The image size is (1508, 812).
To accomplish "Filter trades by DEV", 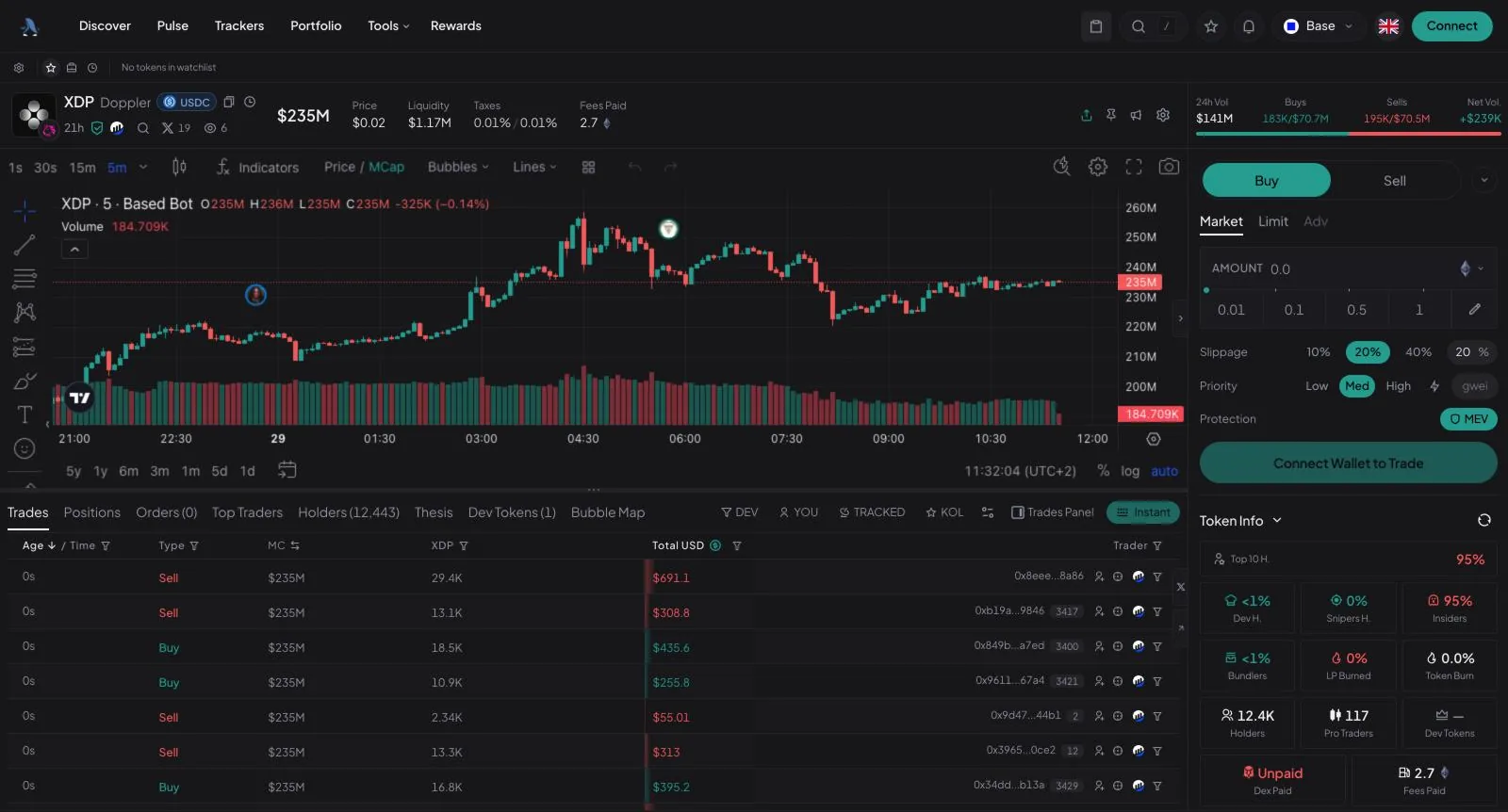I will click(x=740, y=512).
